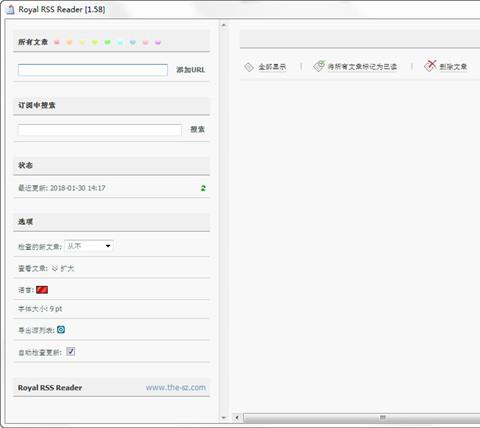
Task: Click the green refresh count indicator in status
Action: pyautogui.click(x=203, y=188)
